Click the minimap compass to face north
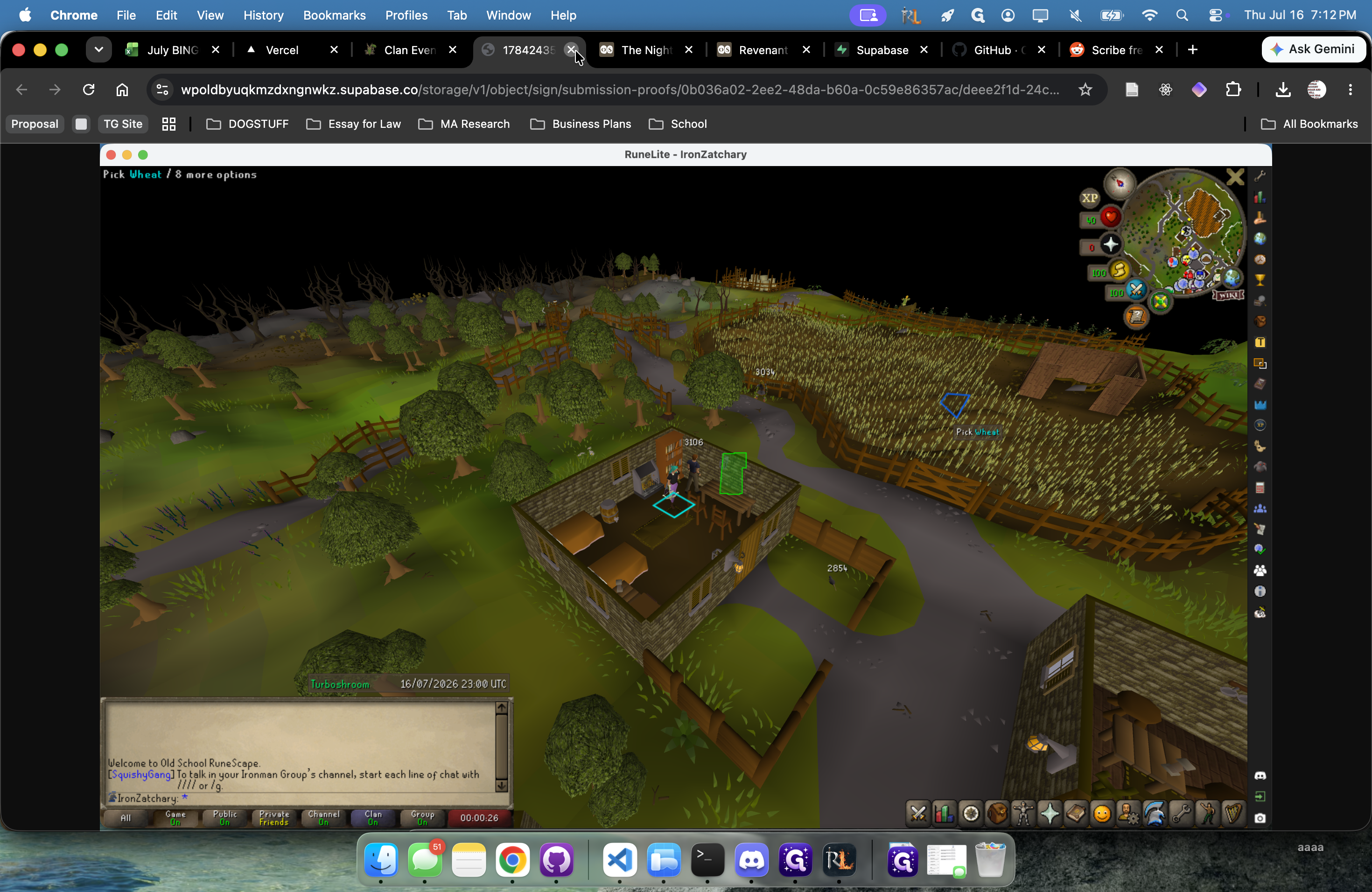The image size is (1372, 892). pos(1119,183)
